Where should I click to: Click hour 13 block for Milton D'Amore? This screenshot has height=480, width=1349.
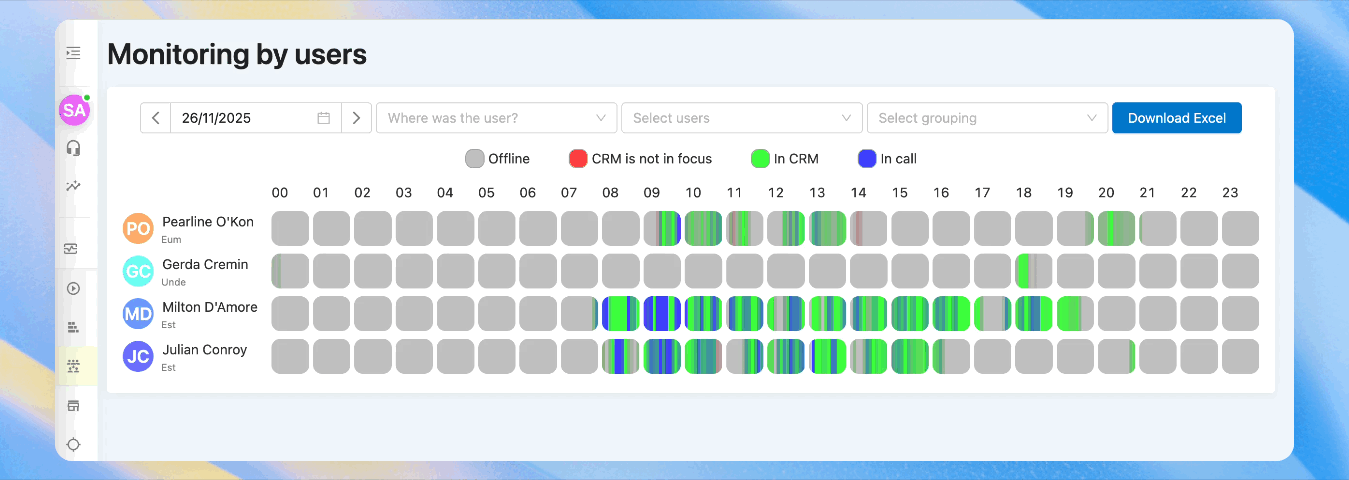[x=827, y=314]
